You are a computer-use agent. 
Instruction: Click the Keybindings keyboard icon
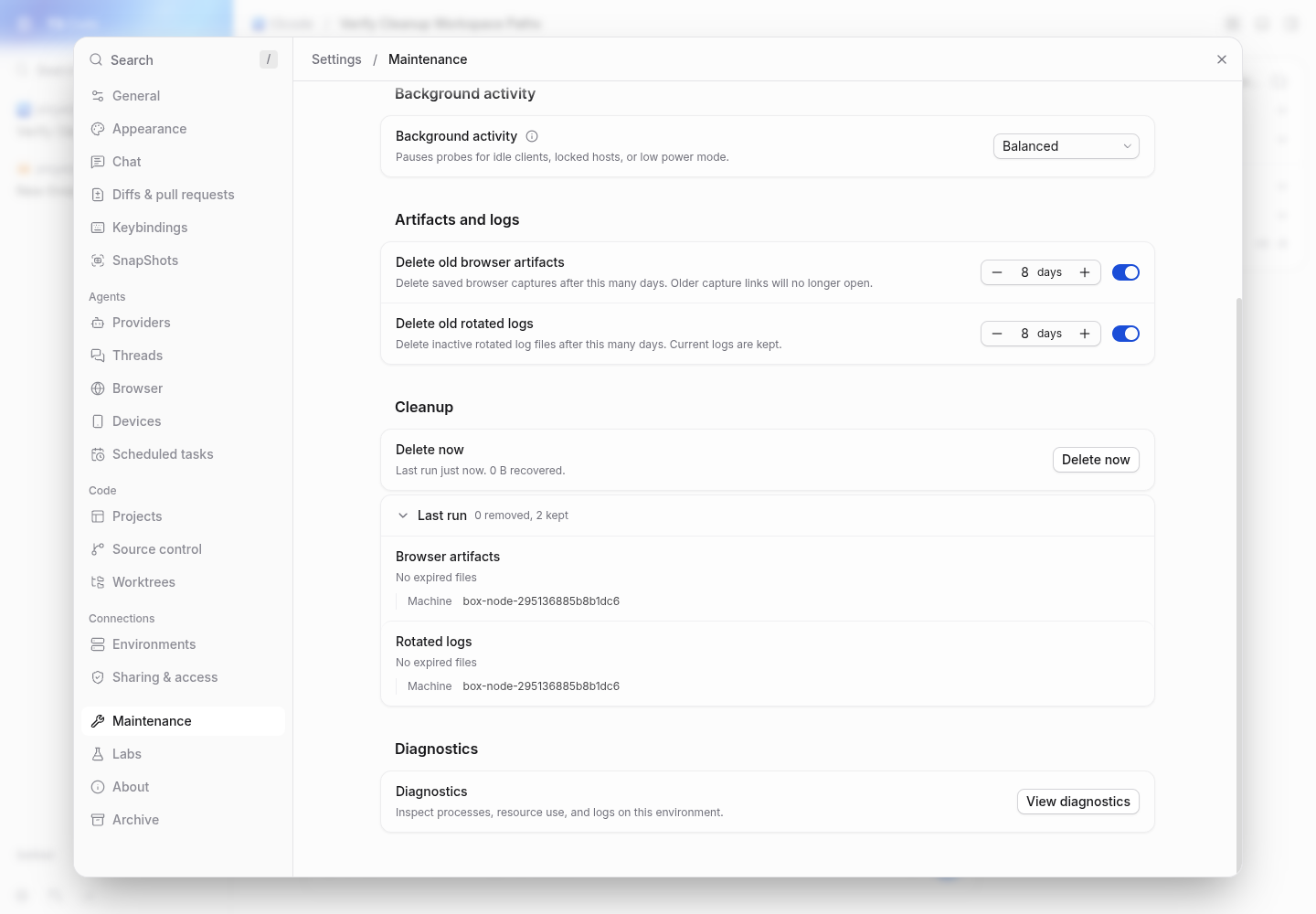98,228
